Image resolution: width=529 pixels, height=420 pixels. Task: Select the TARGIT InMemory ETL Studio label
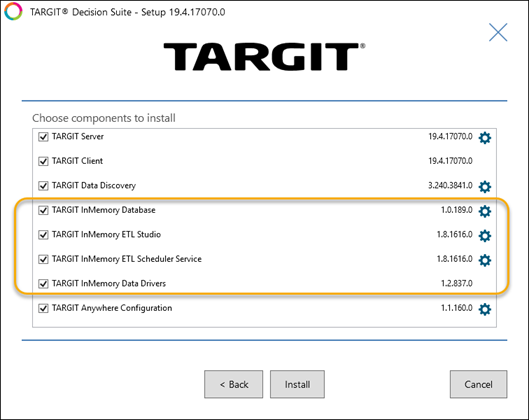[x=106, y=234]
